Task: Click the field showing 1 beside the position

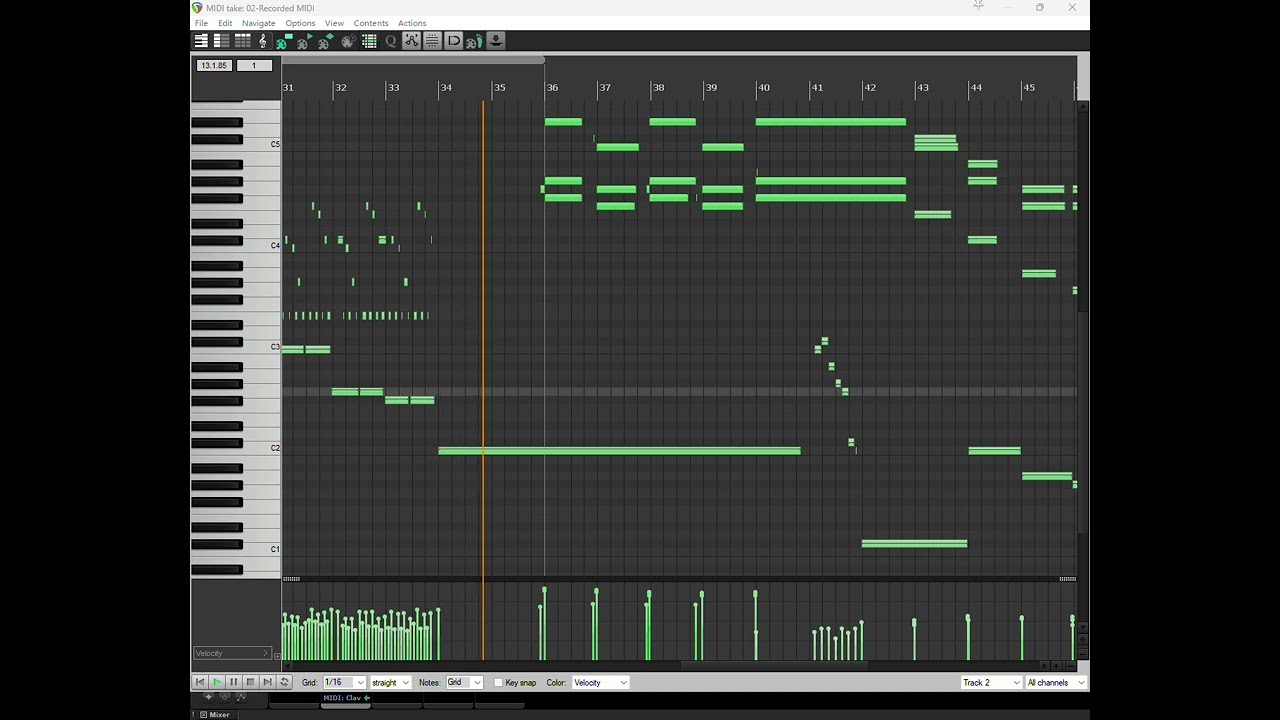Action: click(x=254, y=66)
